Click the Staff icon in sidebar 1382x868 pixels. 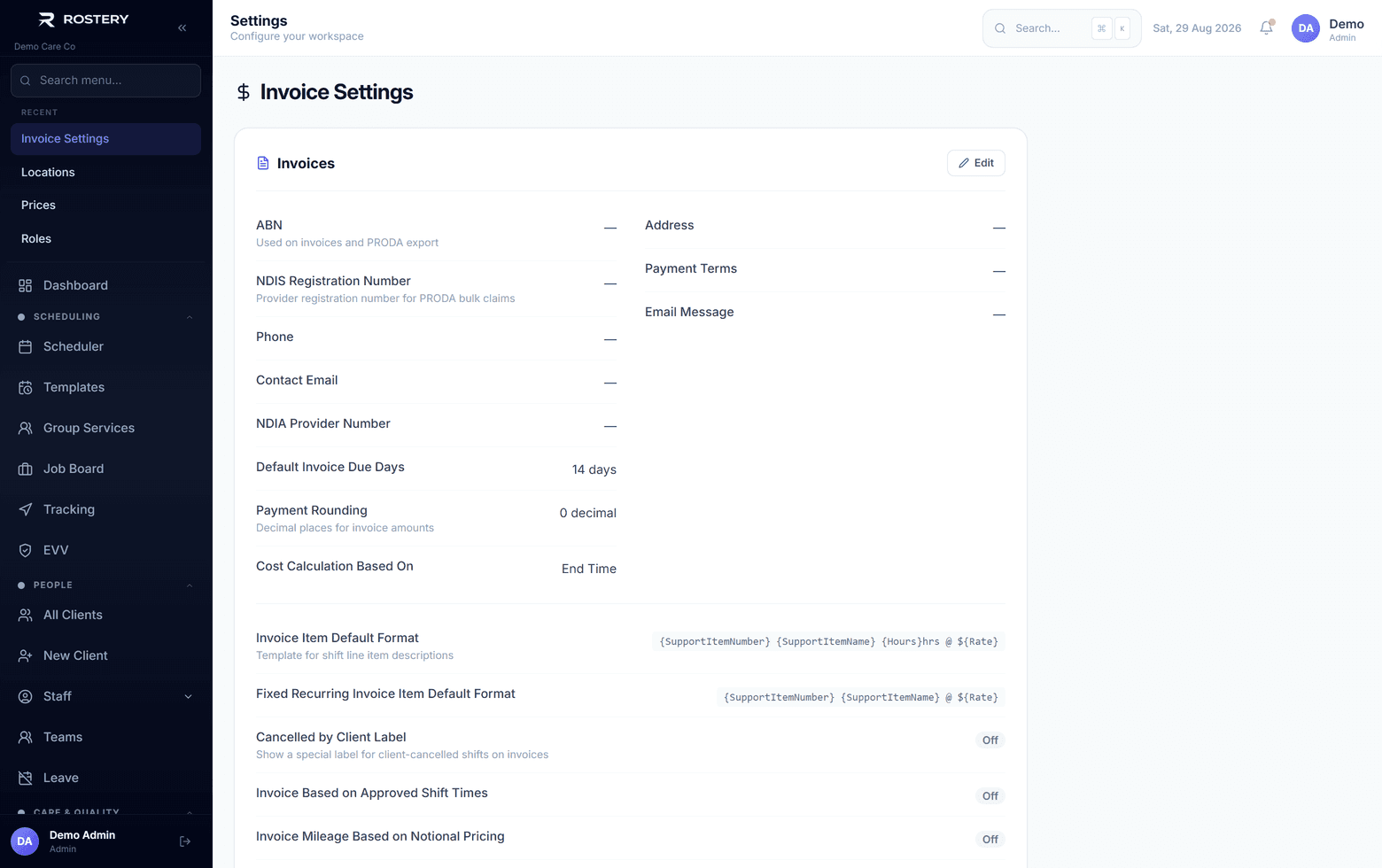click(26, 696)
